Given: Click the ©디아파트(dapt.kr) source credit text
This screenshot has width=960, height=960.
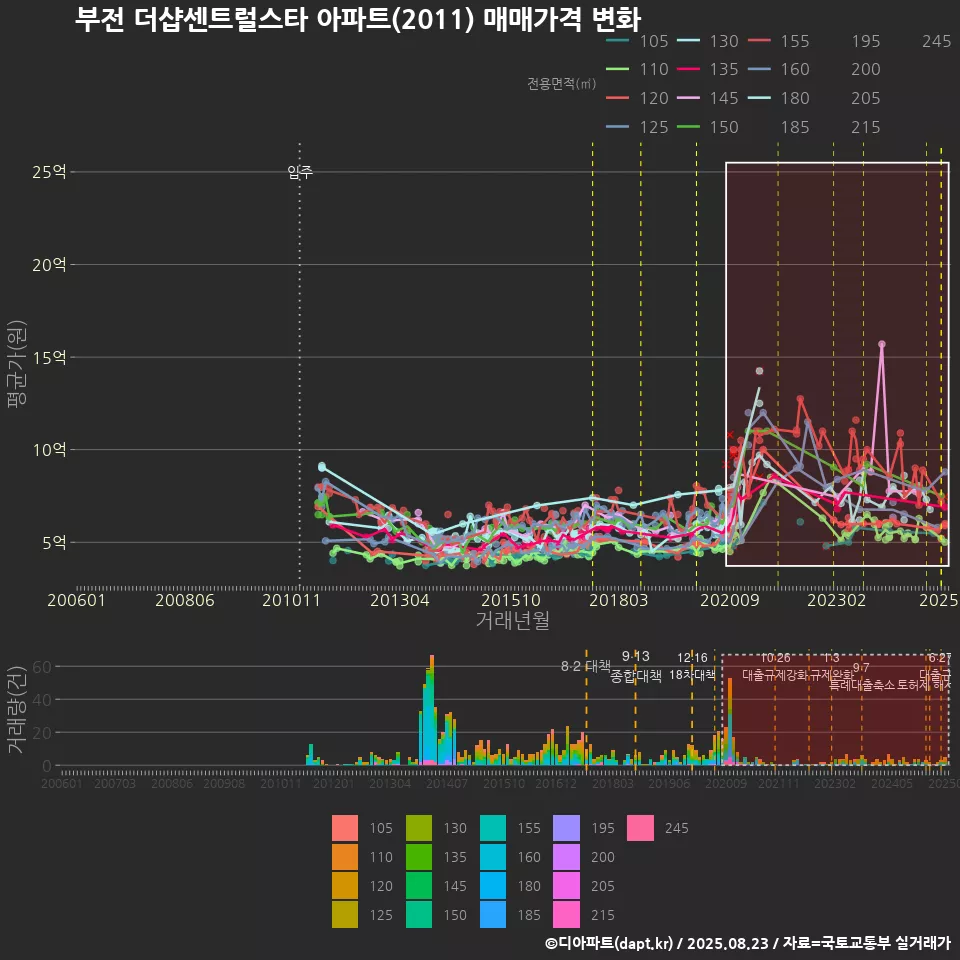Looking at the screenshot, I should pos(747,943).
